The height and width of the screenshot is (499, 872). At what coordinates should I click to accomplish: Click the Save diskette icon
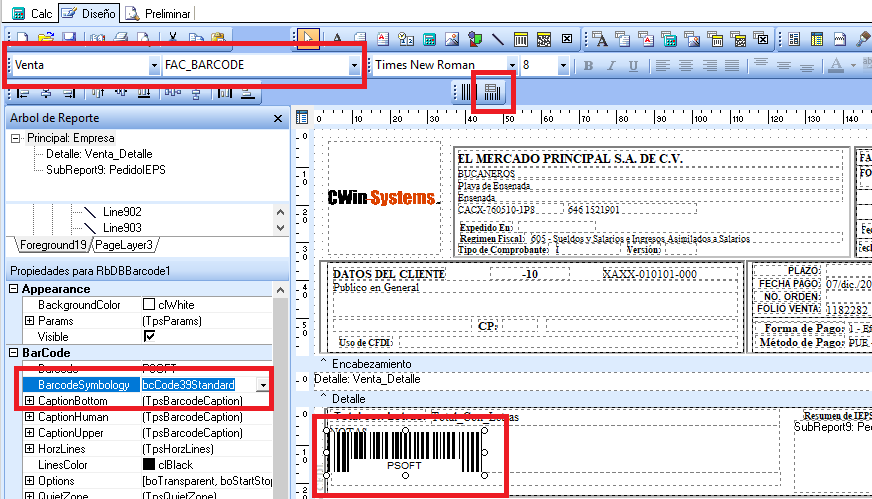click(70, 40)
